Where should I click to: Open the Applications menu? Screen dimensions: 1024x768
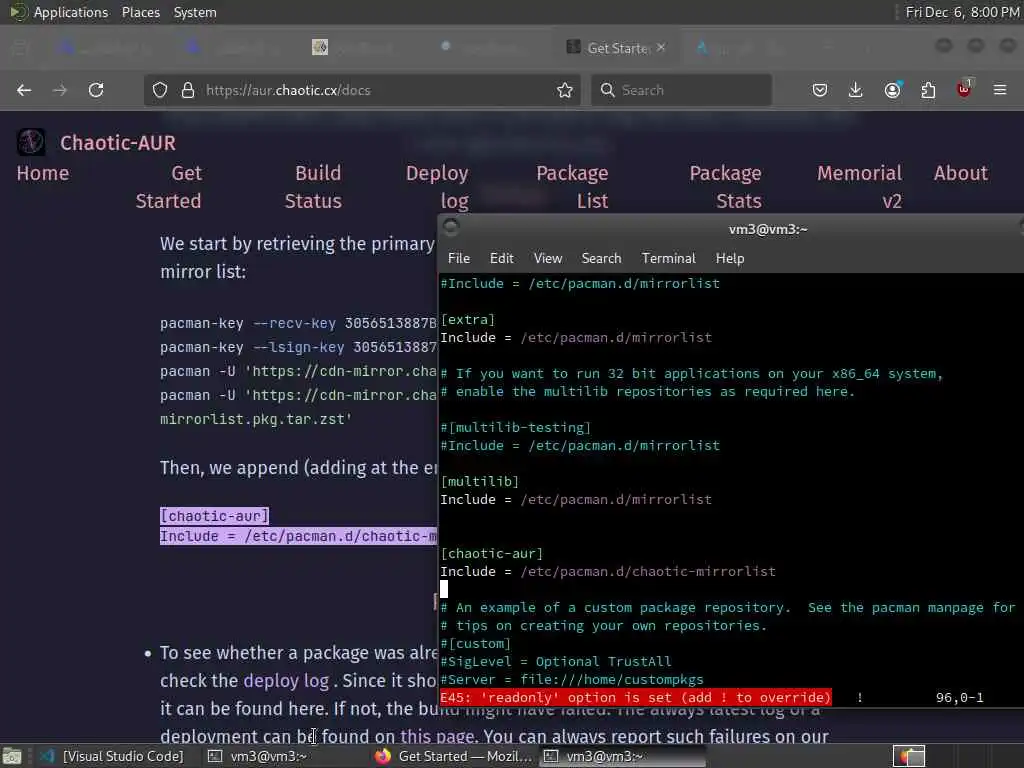pos(71,12)
